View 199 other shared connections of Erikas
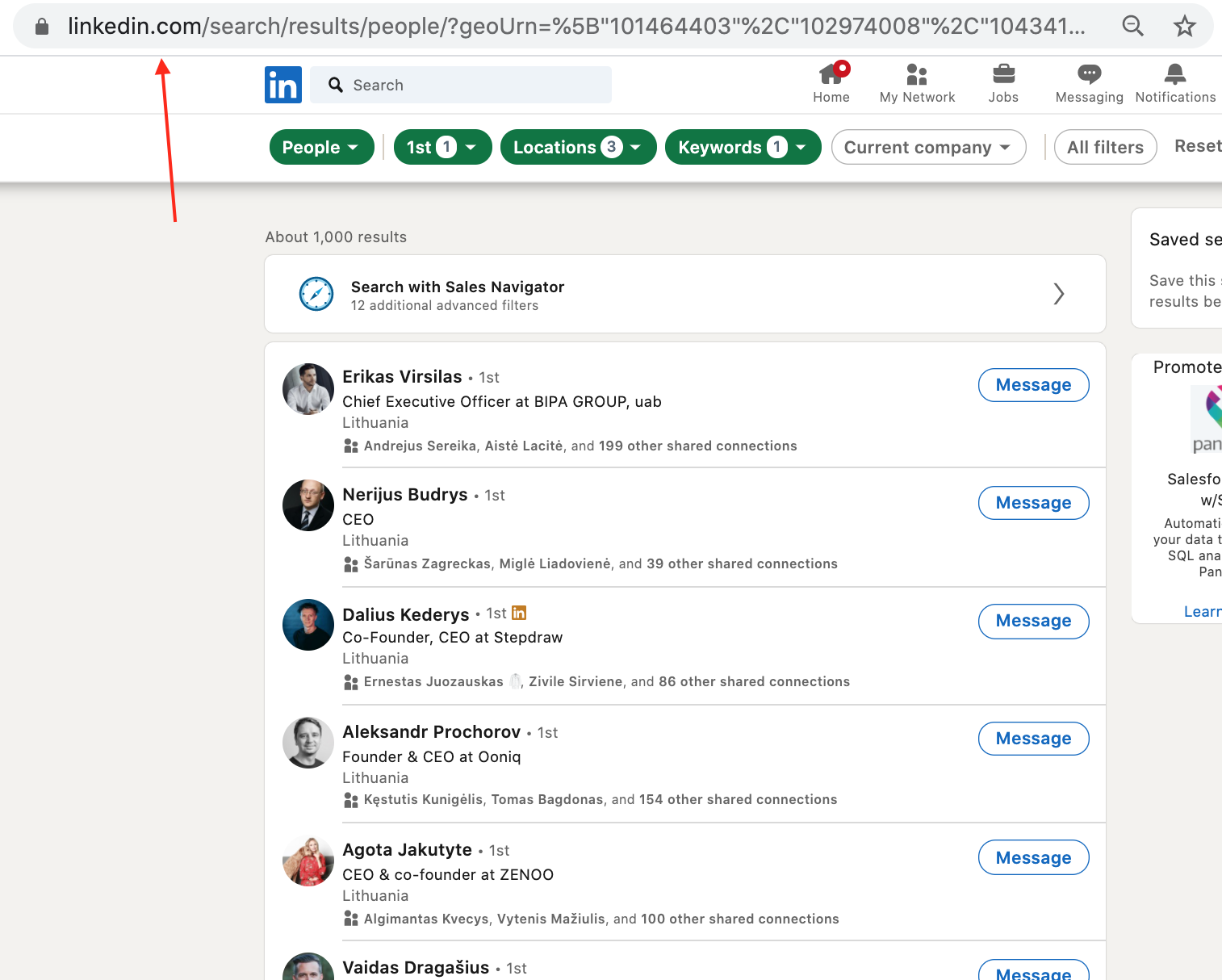 pyautogui.click(x=697, y=446)
